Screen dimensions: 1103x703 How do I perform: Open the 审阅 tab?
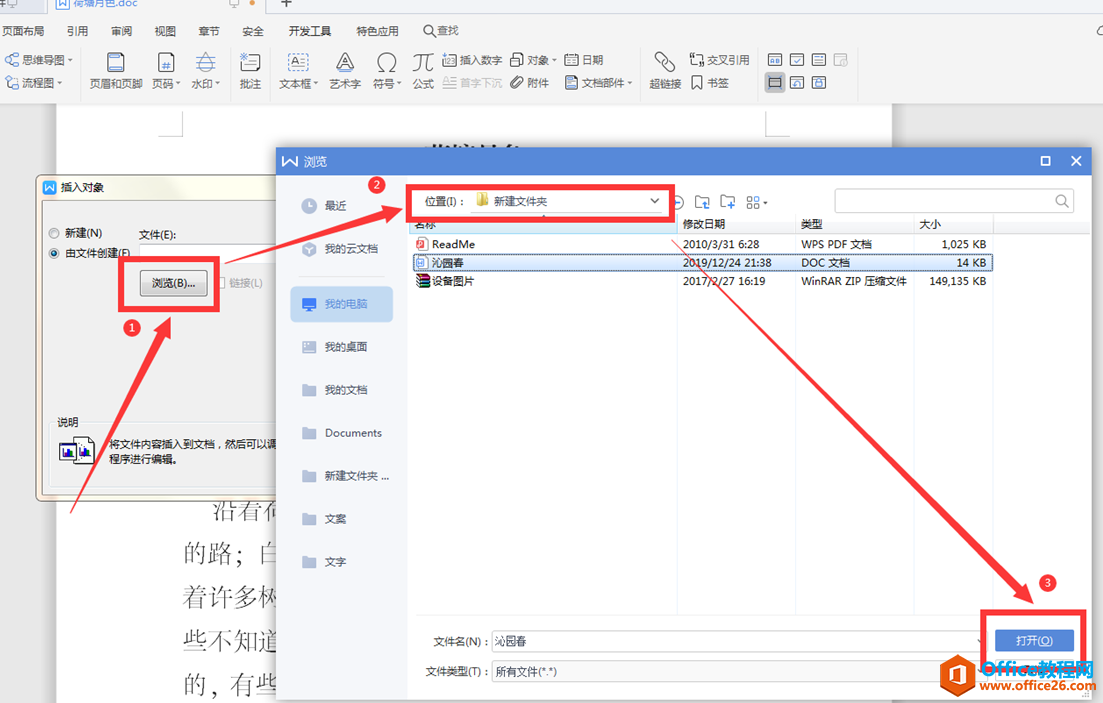pyautogui.click(x=121, y=31)
